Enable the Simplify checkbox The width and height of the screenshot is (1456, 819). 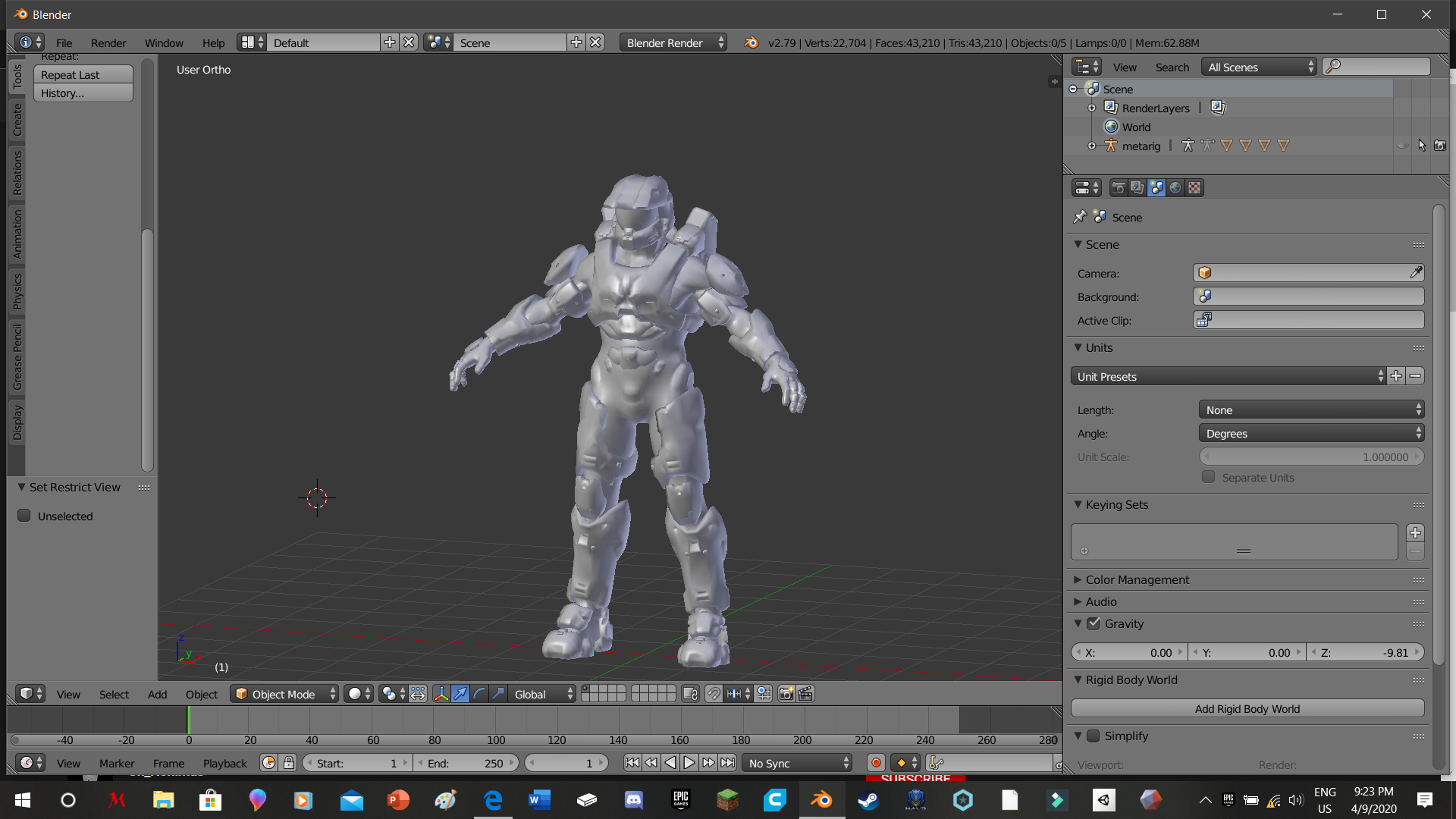pos(1094,736)
